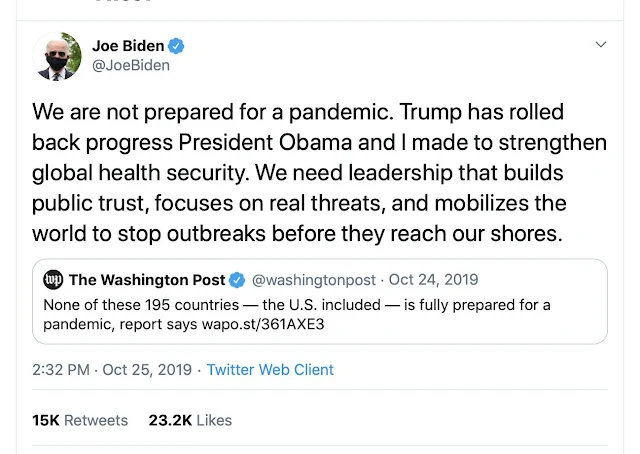Open The Washington Post account name
This screenshot has height=454, width=640.
click(146, 280)
